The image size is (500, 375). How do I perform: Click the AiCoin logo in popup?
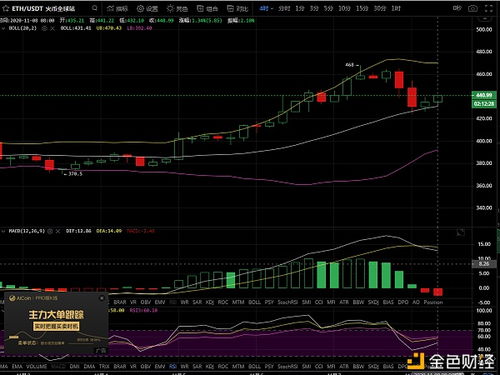tap(21, 298)
